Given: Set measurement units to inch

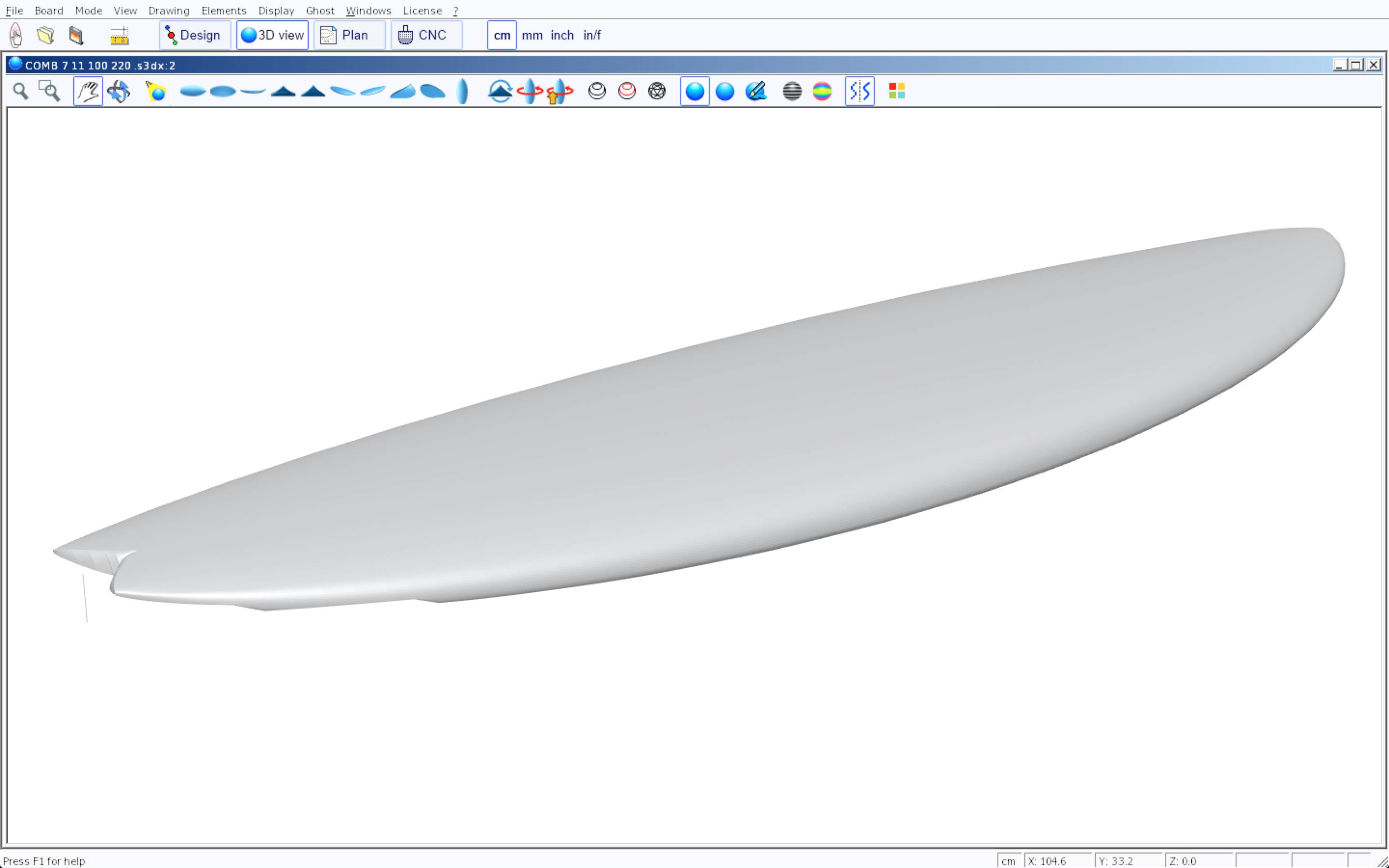Looking at the screenshot, I should (561, 35).
